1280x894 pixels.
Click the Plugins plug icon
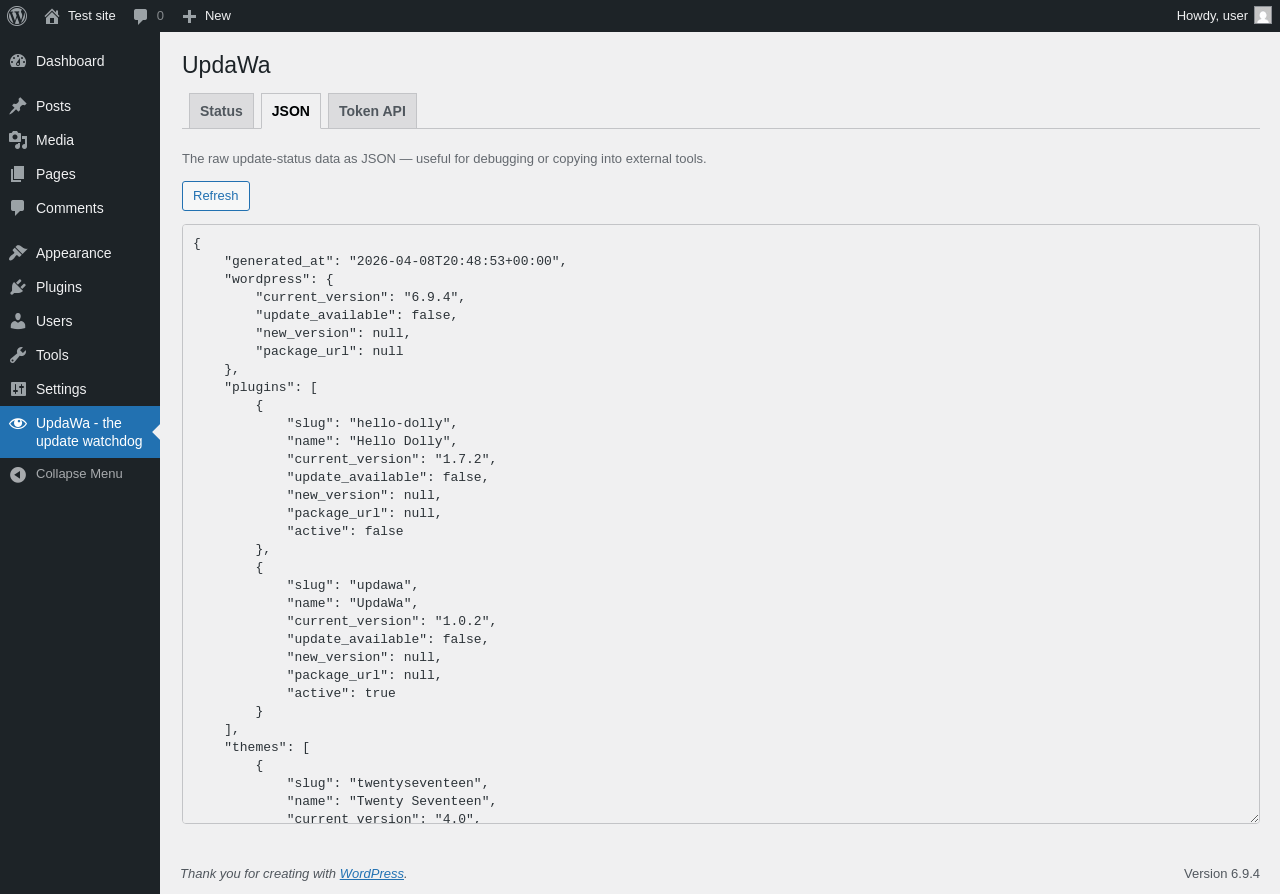click(18, 287)
